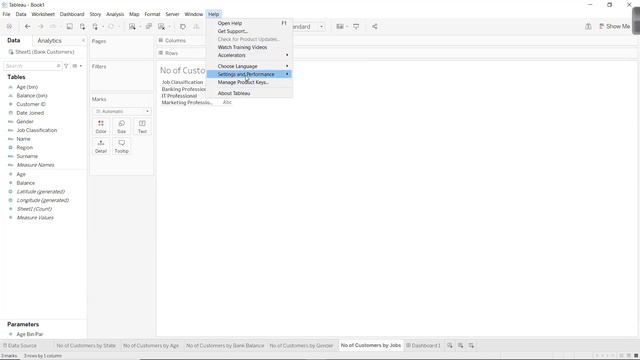Expand the Accelerators submenu
Image resolution: width=640 pixels, height=360 pixels.
pyautogui.click(x=249, y=55)
